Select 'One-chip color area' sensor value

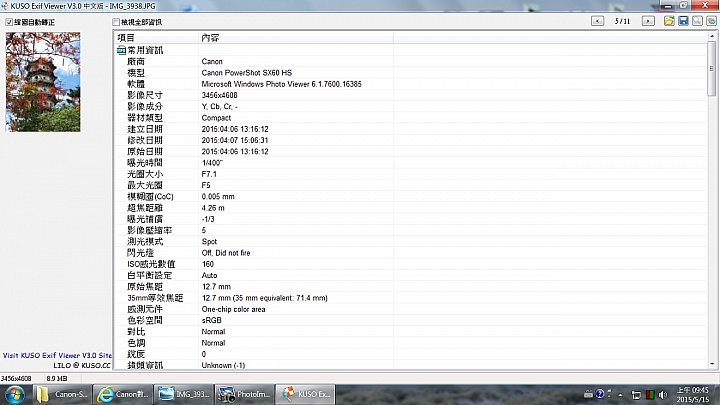tap(233, 309)
